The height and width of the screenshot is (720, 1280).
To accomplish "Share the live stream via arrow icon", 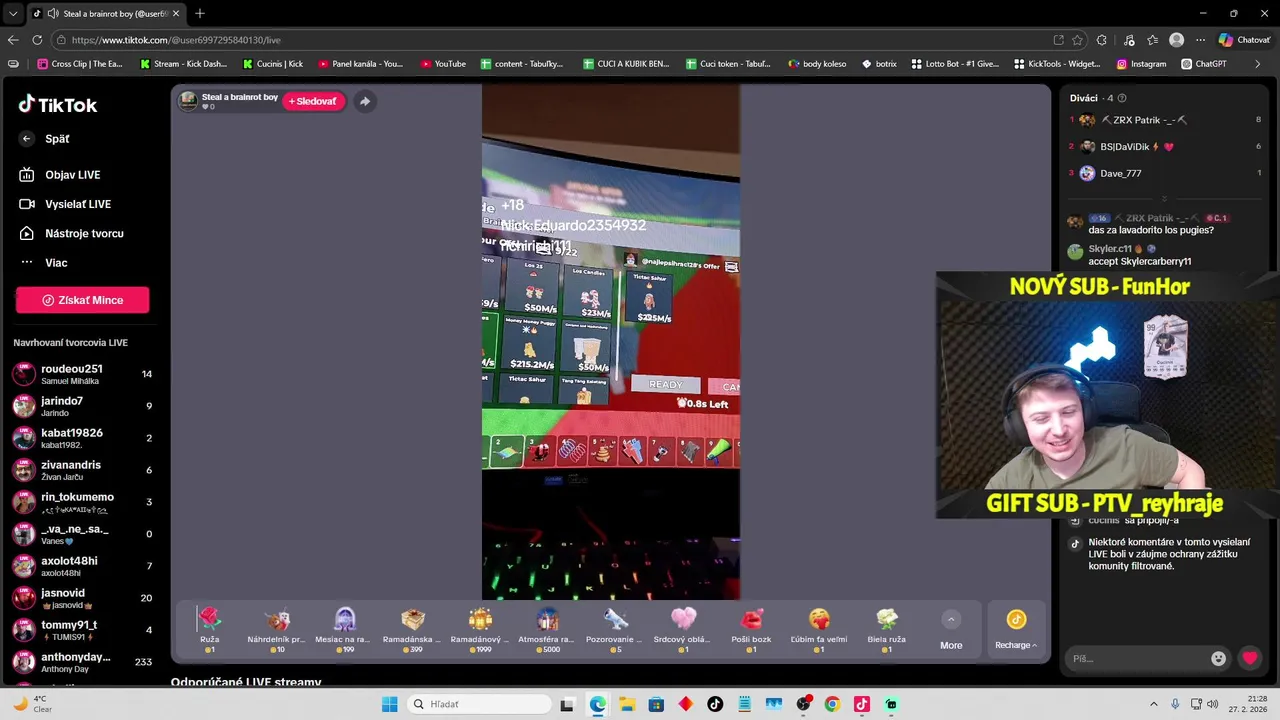I will 364,101.
